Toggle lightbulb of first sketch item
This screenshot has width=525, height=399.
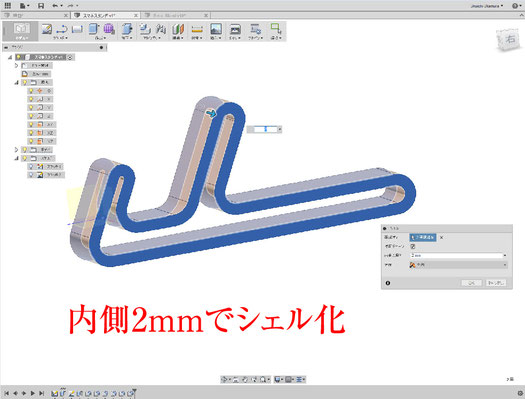click(31, 166)
